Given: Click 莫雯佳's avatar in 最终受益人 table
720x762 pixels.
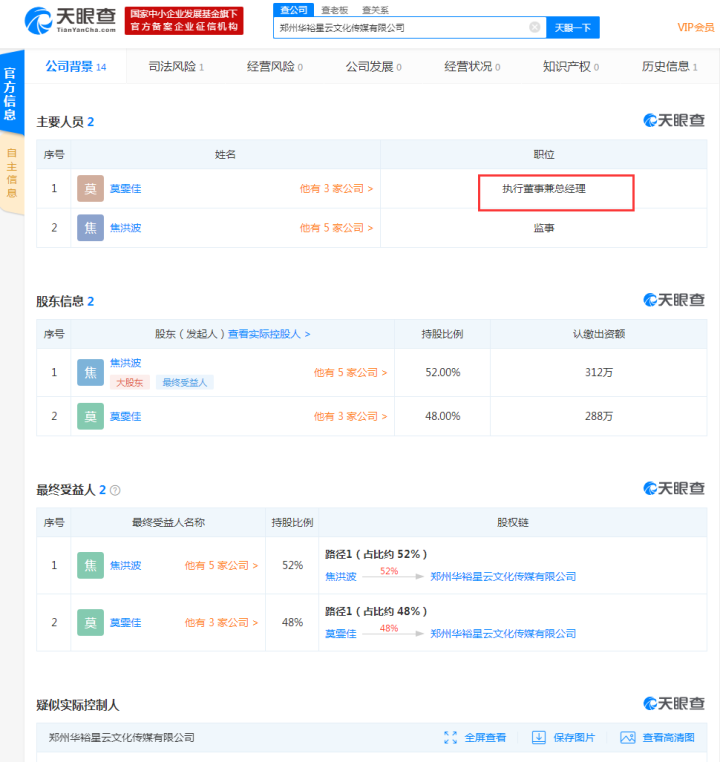Looking at the screenshot, I should click(90, 623).
